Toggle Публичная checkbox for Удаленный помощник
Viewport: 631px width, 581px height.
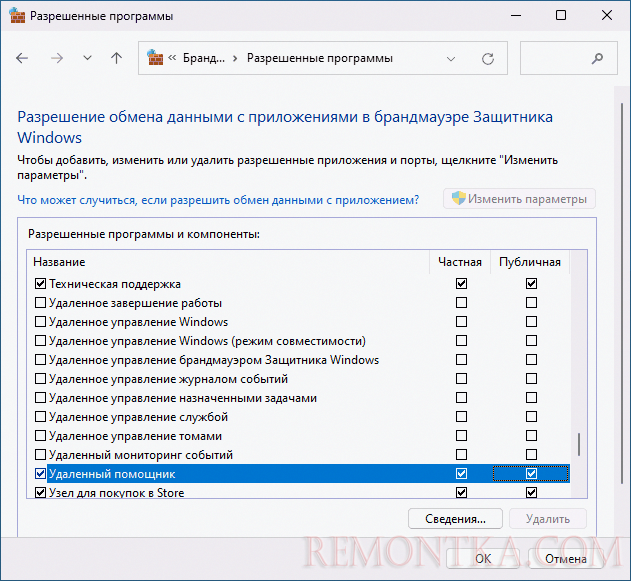tap(531, 474)
